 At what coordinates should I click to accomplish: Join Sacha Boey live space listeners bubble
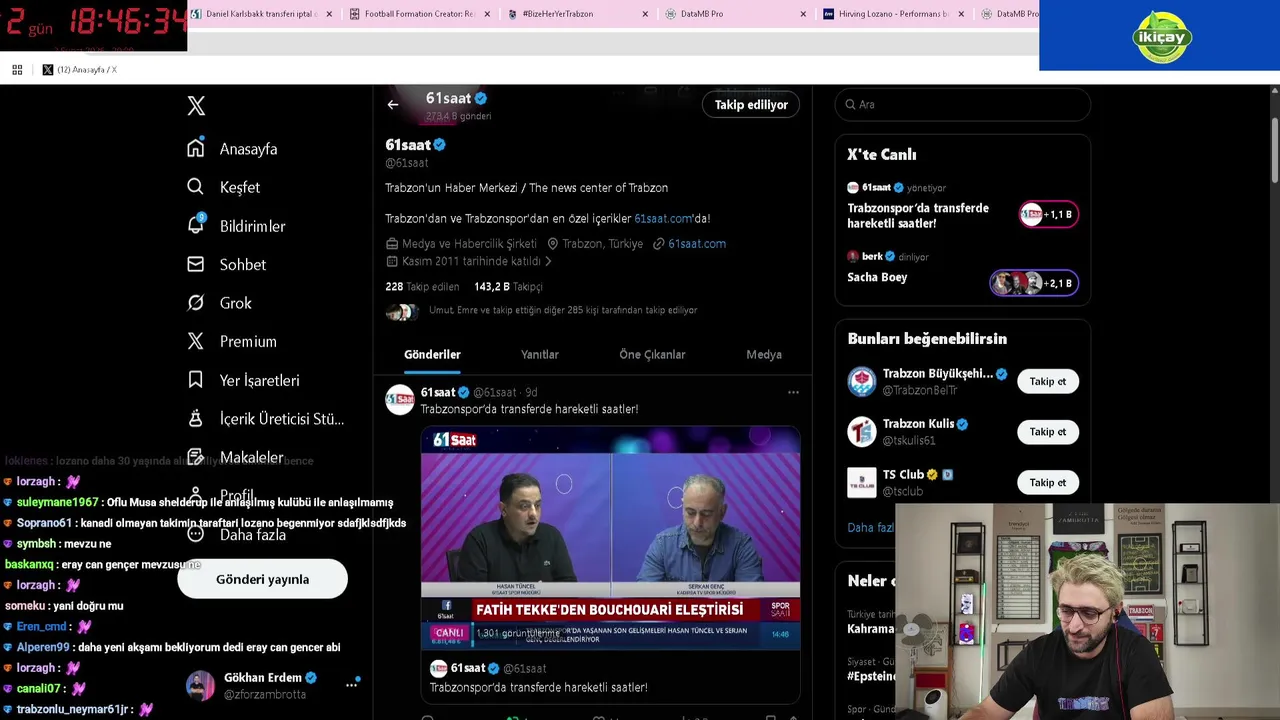1034,283
